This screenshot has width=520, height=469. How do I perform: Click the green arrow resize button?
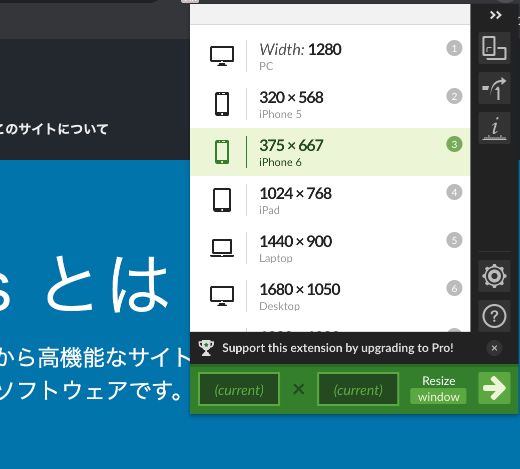click(x=494, y=388)
